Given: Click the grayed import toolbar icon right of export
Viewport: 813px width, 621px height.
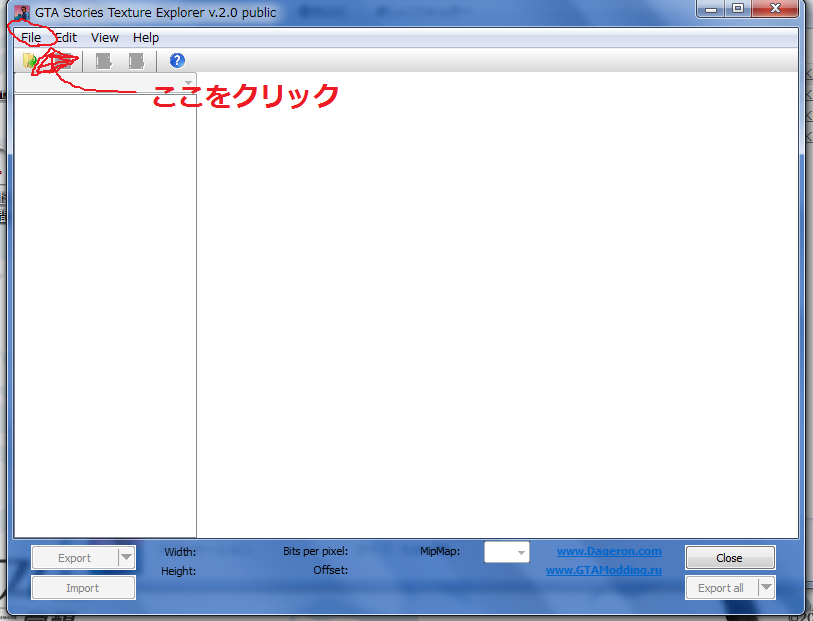Looking at the screenshot, I should pyautogui.click(x=136, y=61).
